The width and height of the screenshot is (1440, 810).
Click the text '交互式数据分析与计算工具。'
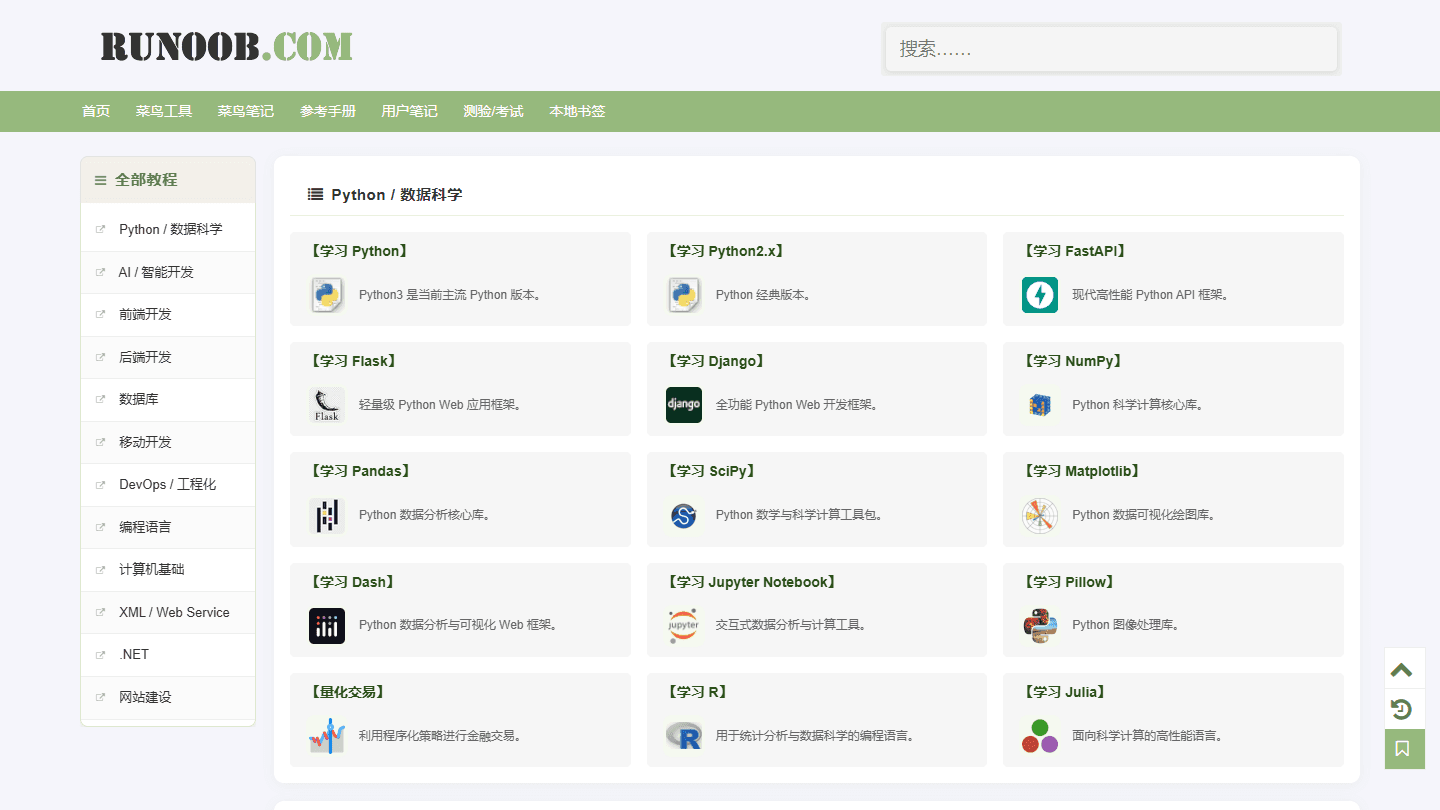[x=794, y=626]
